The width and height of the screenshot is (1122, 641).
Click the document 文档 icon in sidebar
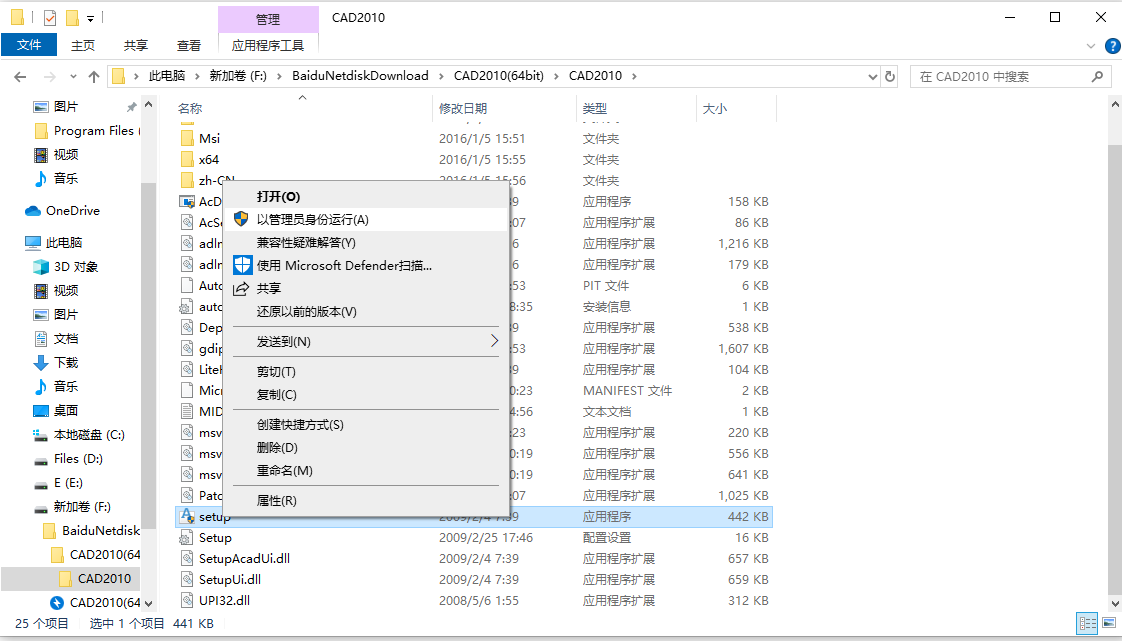coord(41,338)
